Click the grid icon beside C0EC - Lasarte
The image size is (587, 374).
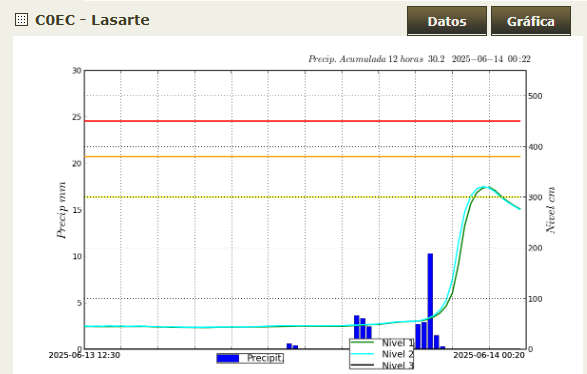21,20
